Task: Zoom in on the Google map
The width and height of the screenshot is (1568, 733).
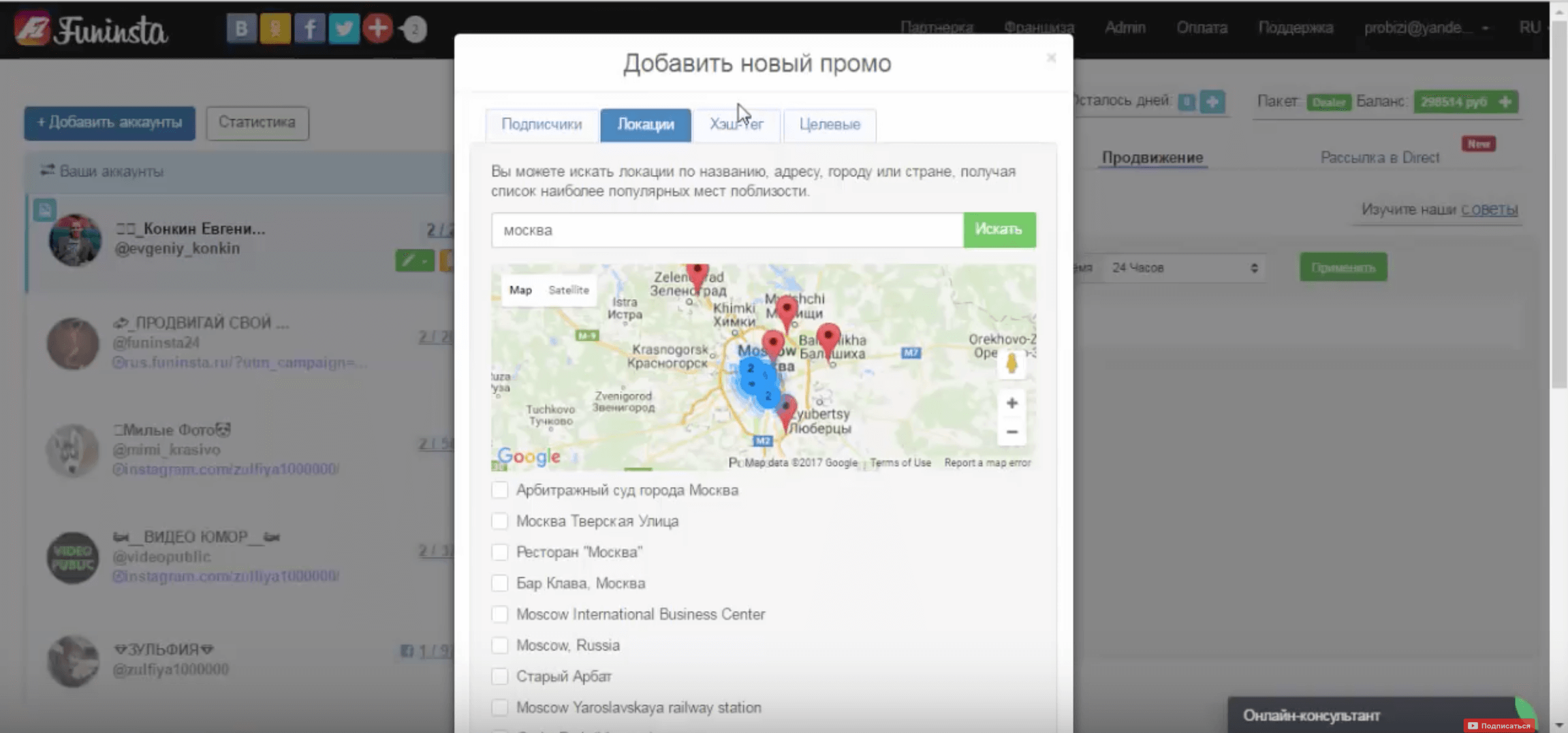Action: click(1012, 403)
